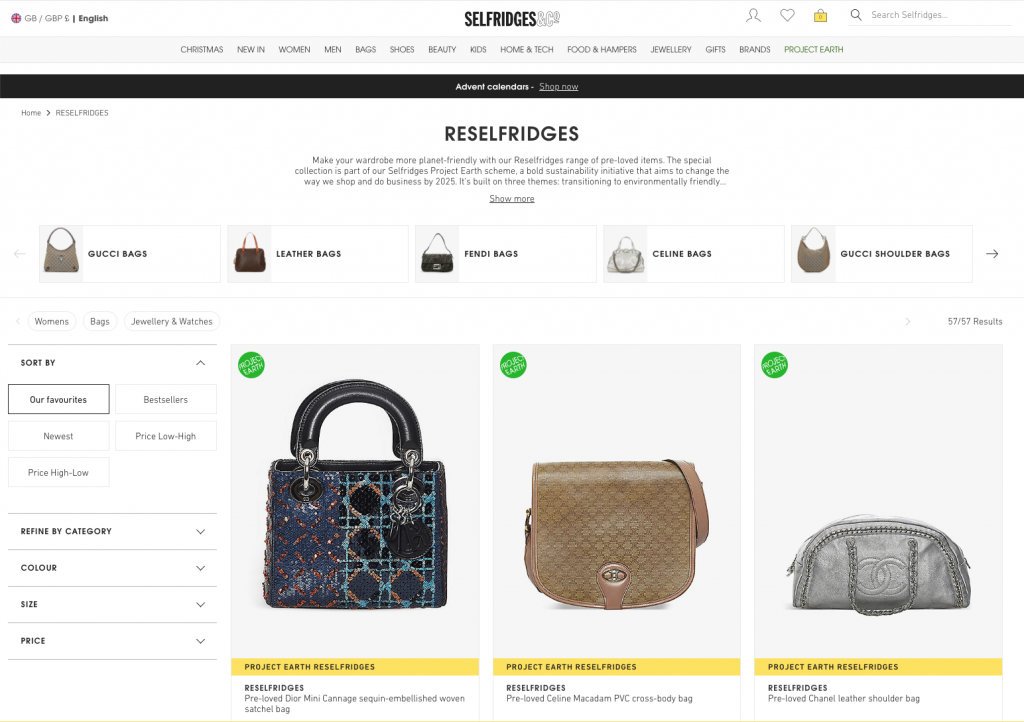The height and width of the screenshot is (722, 1024).
Task: Open the Project Earth navigation item
Action: point(814,50)
